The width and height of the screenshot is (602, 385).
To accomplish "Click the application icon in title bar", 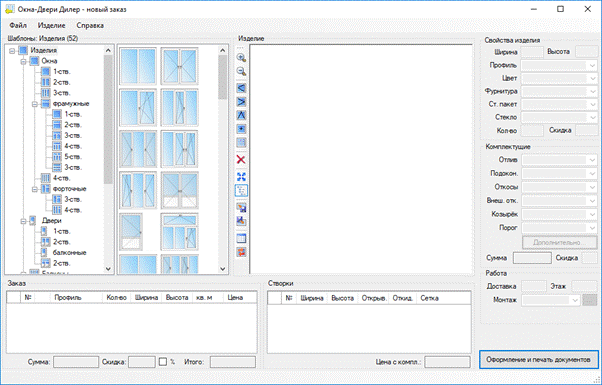I will [10, 9].
